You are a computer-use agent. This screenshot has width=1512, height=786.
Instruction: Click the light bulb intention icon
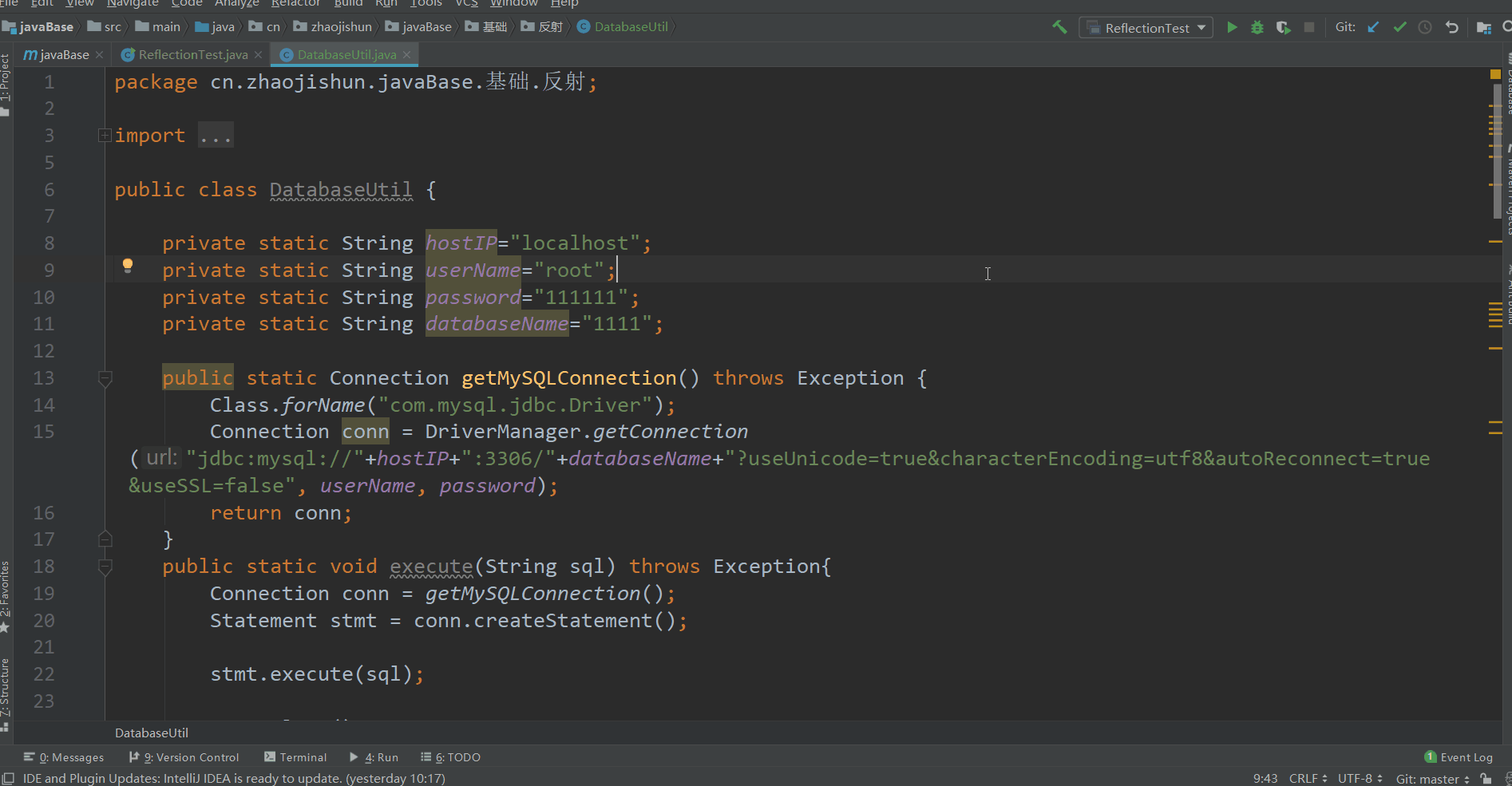[128, 267]
